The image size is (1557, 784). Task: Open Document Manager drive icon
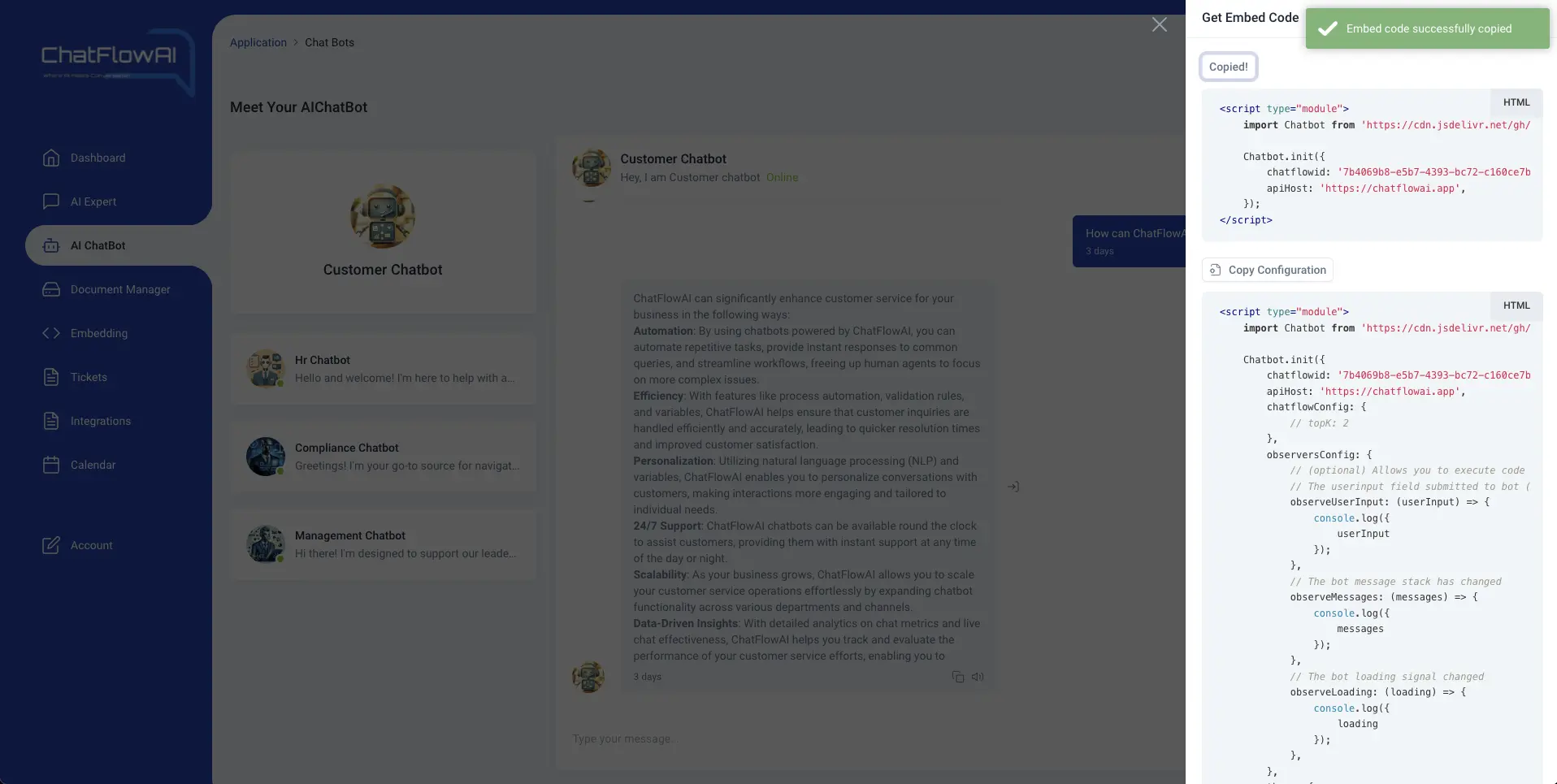click(x=51, y=289)
